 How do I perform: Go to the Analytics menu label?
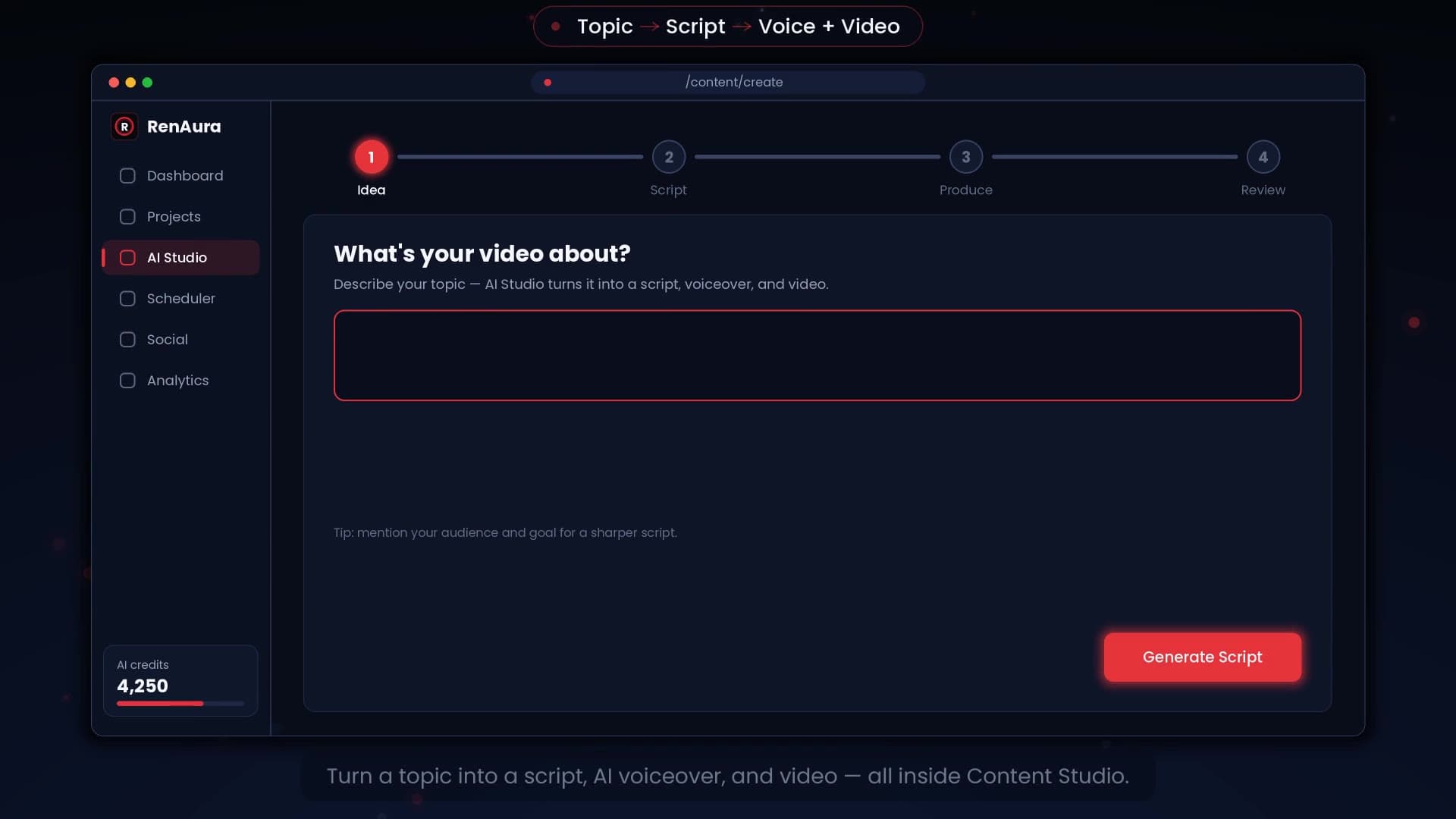(177, 381)
